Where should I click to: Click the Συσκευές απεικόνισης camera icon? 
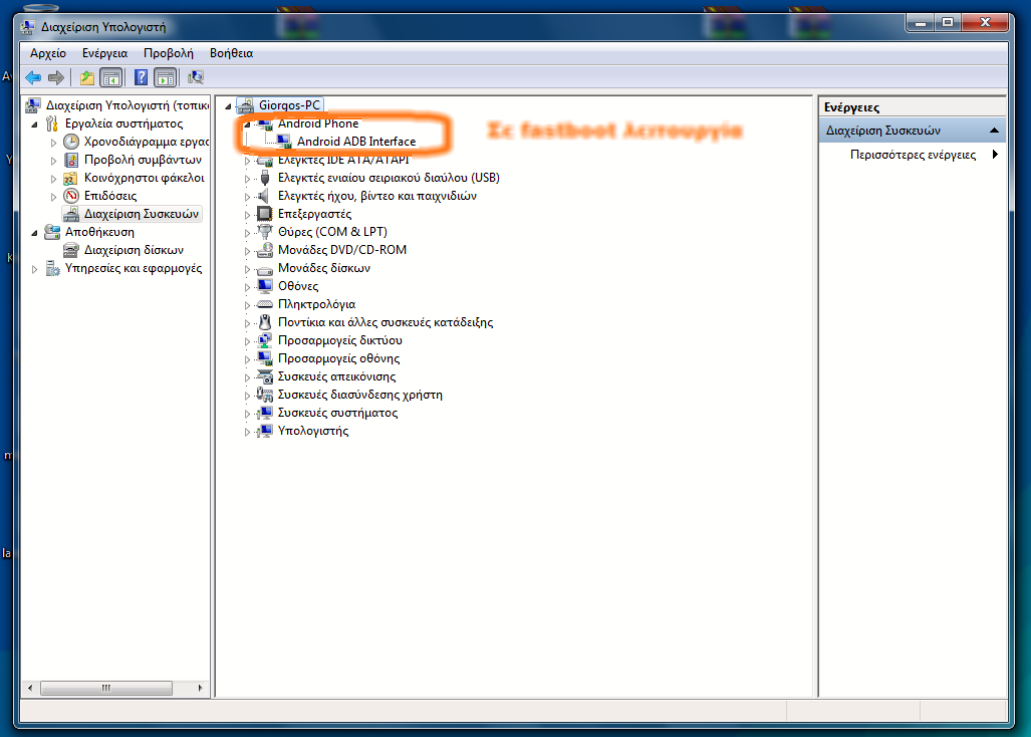tap(265, 377)
